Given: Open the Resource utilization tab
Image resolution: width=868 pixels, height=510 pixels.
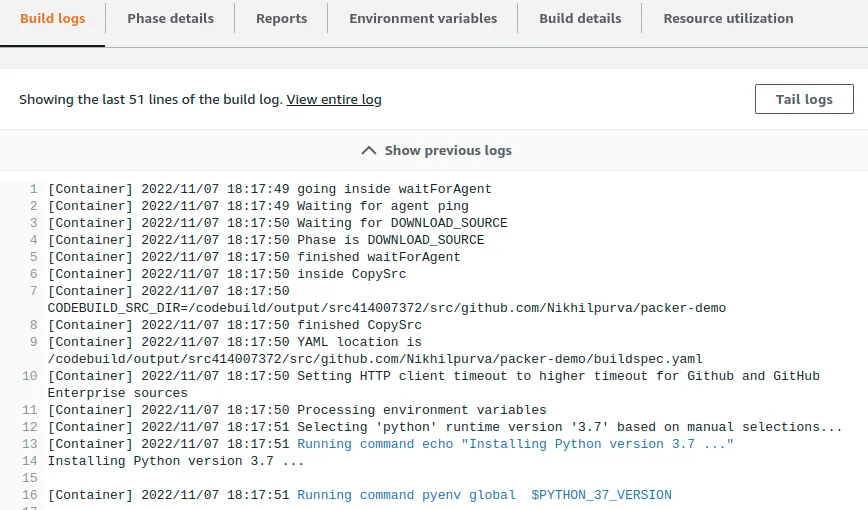Looking at the screenshot, I should [x=728, y=19].
